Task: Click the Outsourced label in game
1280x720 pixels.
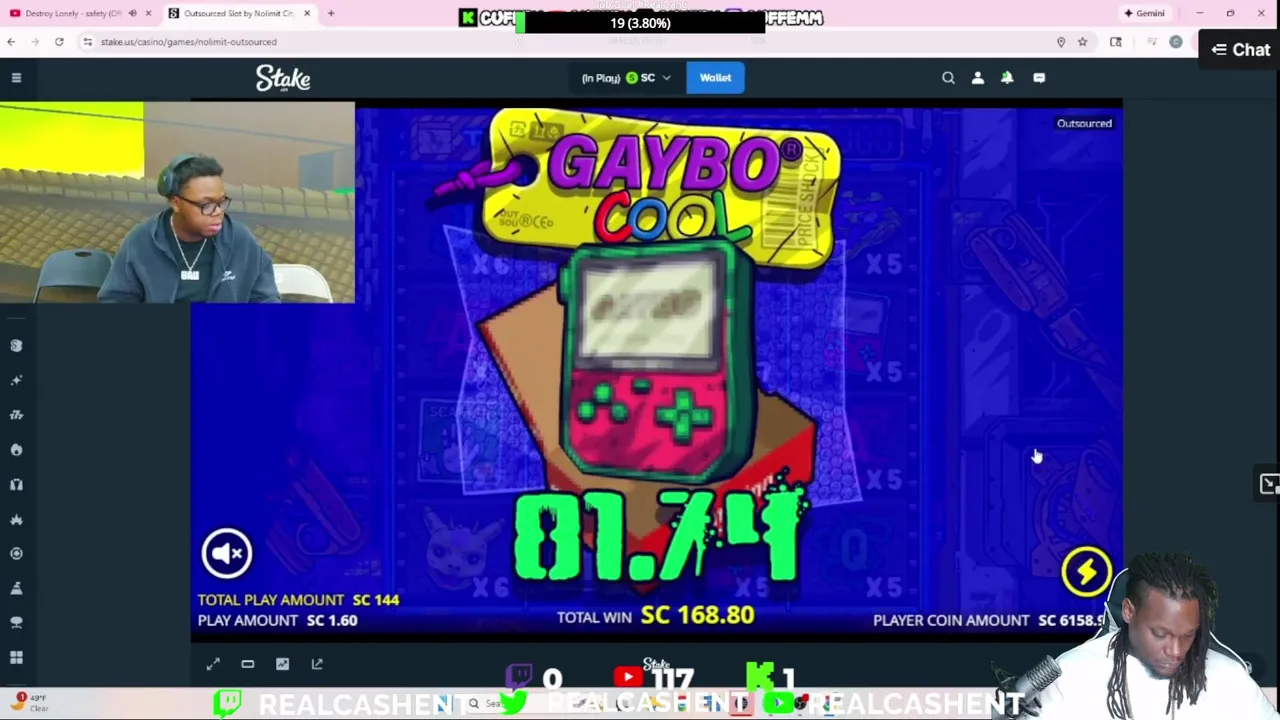Action: pyautogui.click(x=1084, y=123)
